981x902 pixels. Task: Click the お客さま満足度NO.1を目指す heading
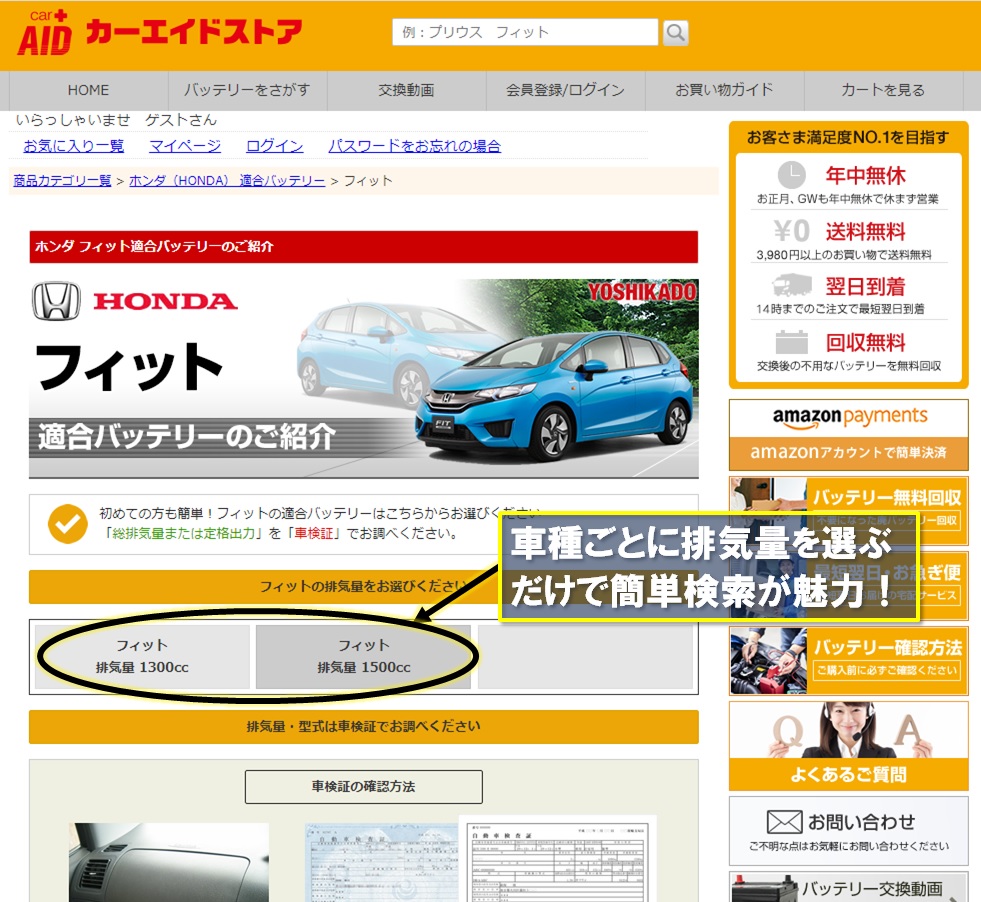tap(848, 138)
